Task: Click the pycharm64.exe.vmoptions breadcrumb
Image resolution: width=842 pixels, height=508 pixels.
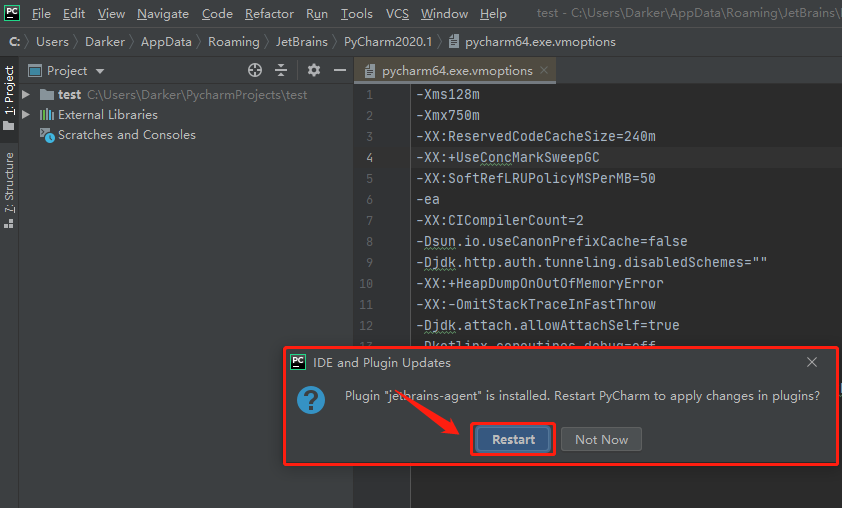Action: [532, 42]
